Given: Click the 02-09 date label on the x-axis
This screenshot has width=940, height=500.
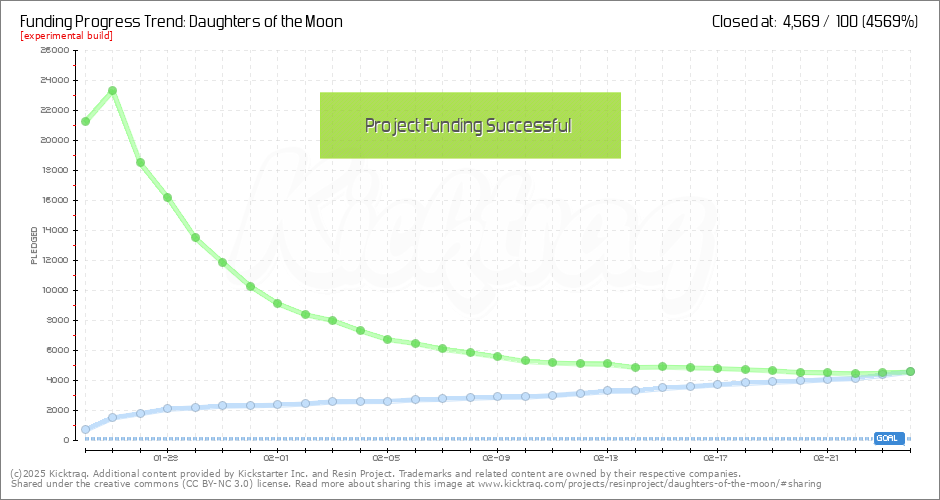Looking at the screenshot, I should pyautogui.click(x=497, y=459).
